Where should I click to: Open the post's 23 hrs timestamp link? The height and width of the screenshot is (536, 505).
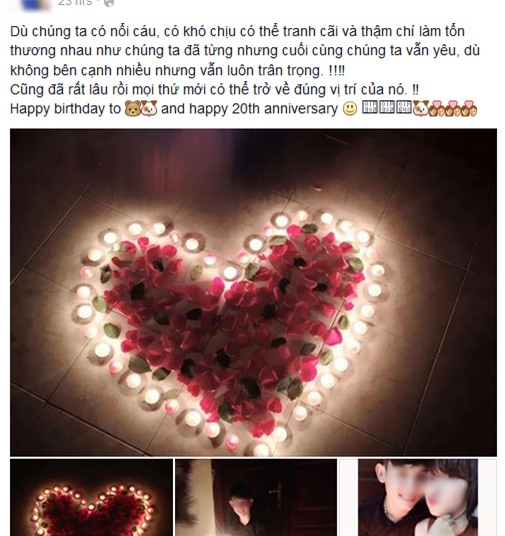[x=75, y=3]
